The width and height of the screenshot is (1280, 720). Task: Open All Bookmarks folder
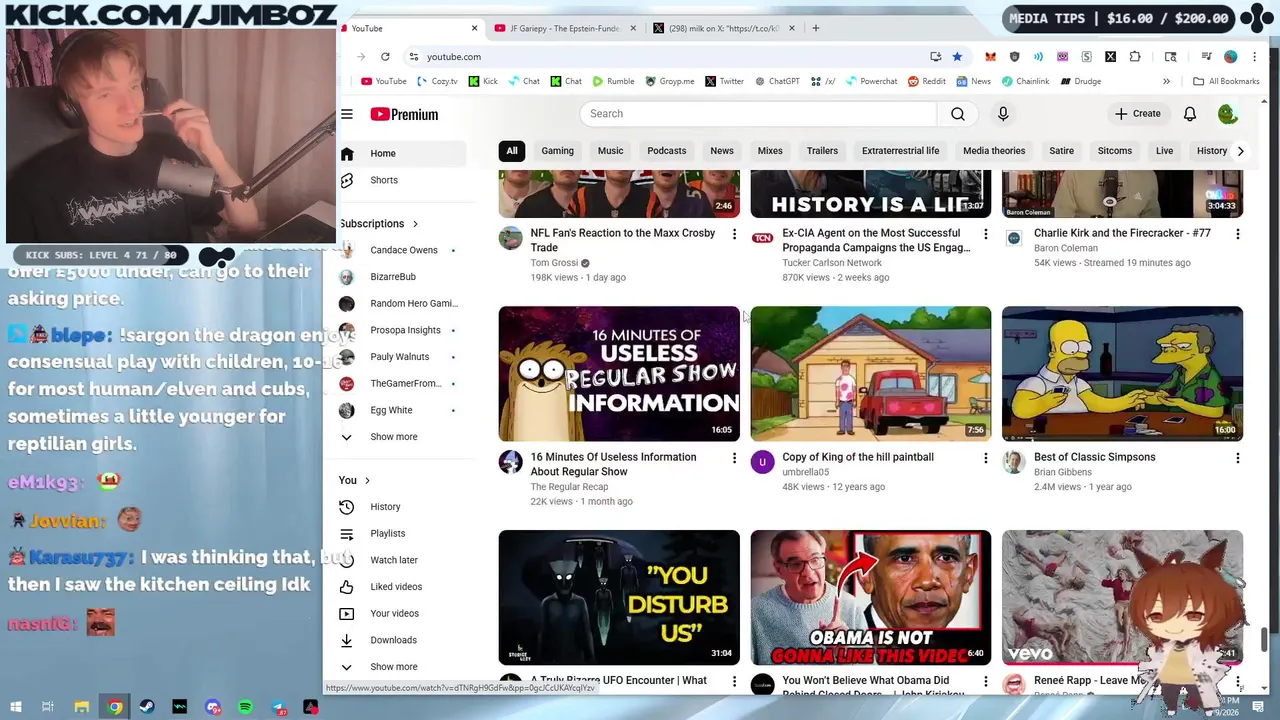pos(1225,81)
